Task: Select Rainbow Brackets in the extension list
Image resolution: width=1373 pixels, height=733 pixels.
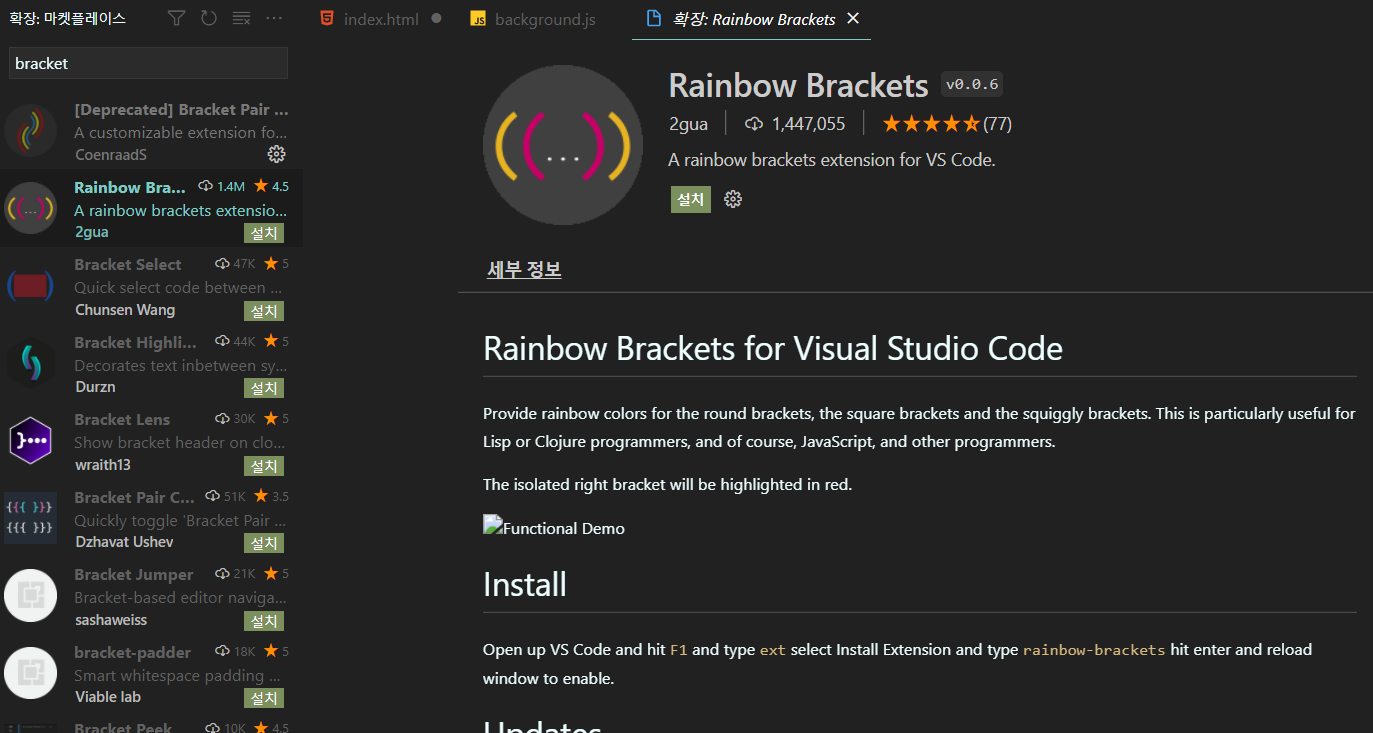Action: [x=151, y=208]
